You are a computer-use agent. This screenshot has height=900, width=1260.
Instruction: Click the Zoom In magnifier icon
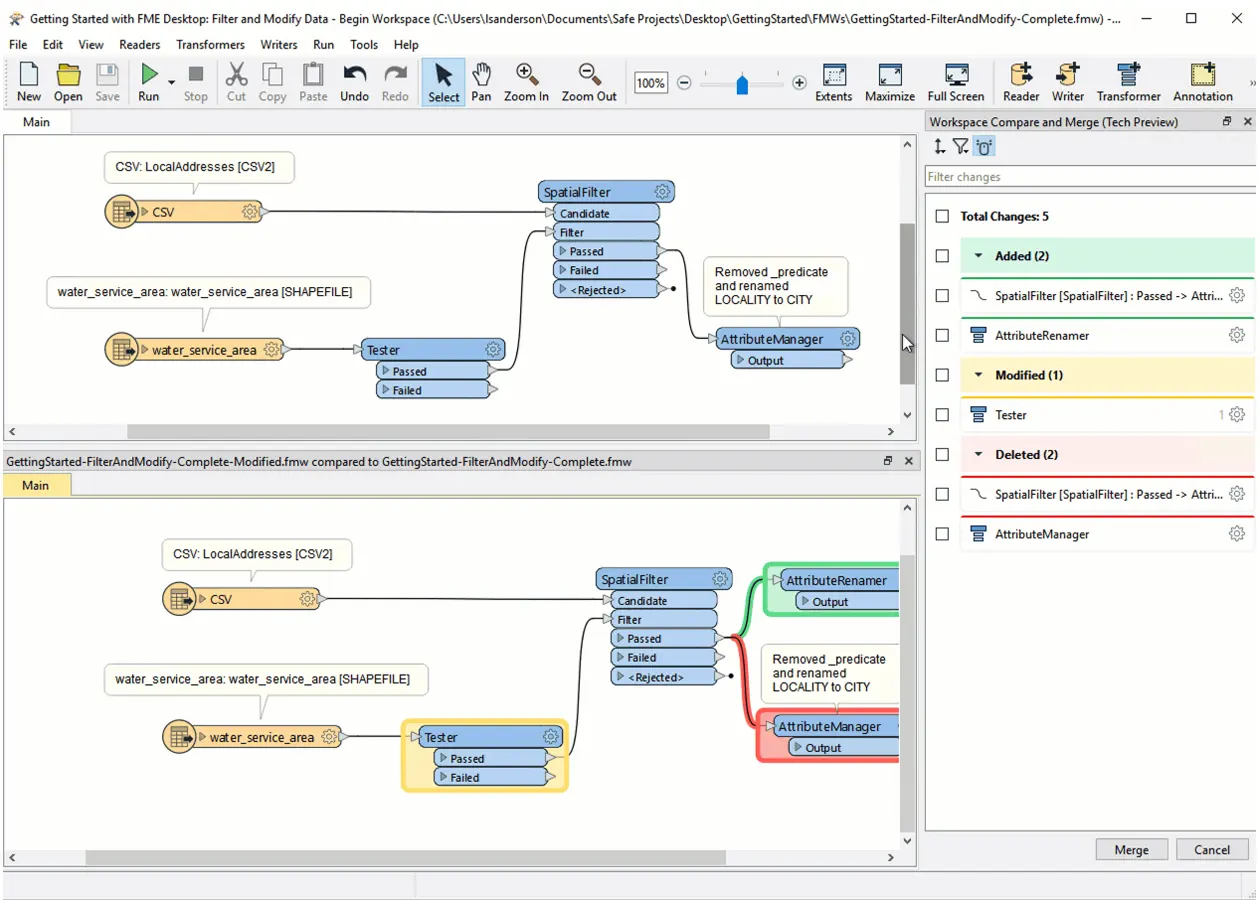tap(526, 75)
